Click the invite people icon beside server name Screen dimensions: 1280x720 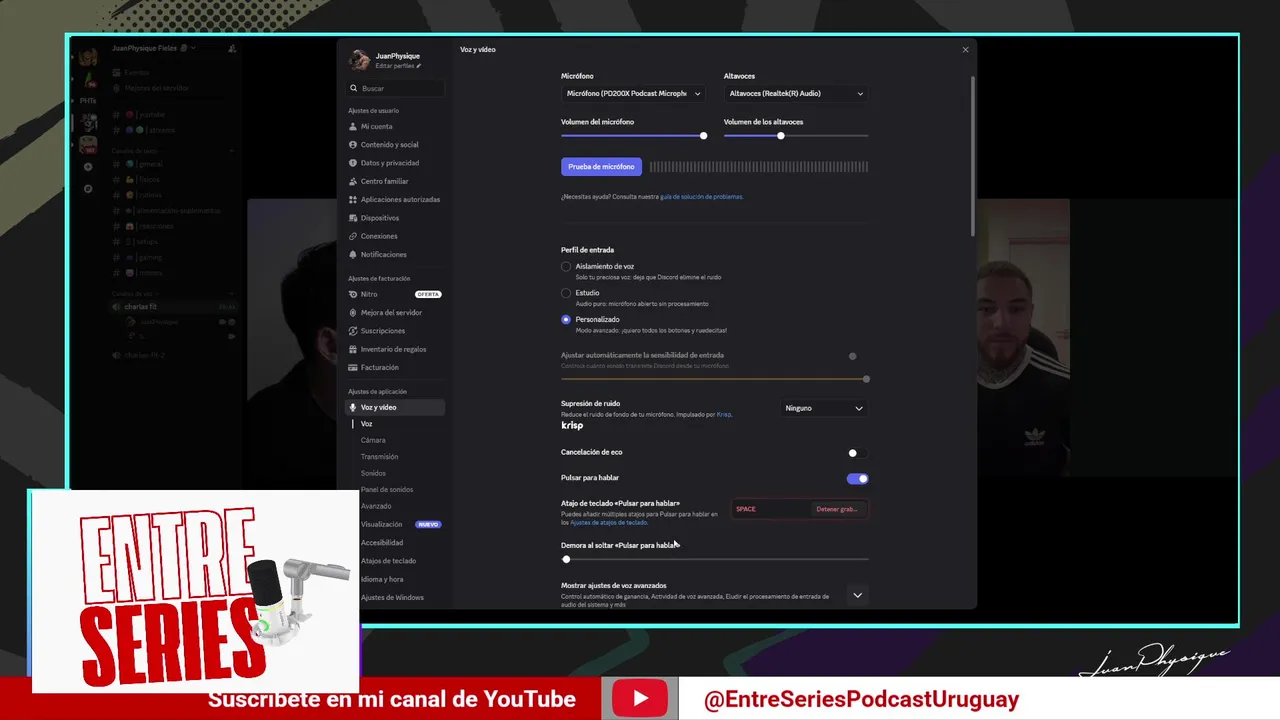pyautogui.click(x=232, y=48)
